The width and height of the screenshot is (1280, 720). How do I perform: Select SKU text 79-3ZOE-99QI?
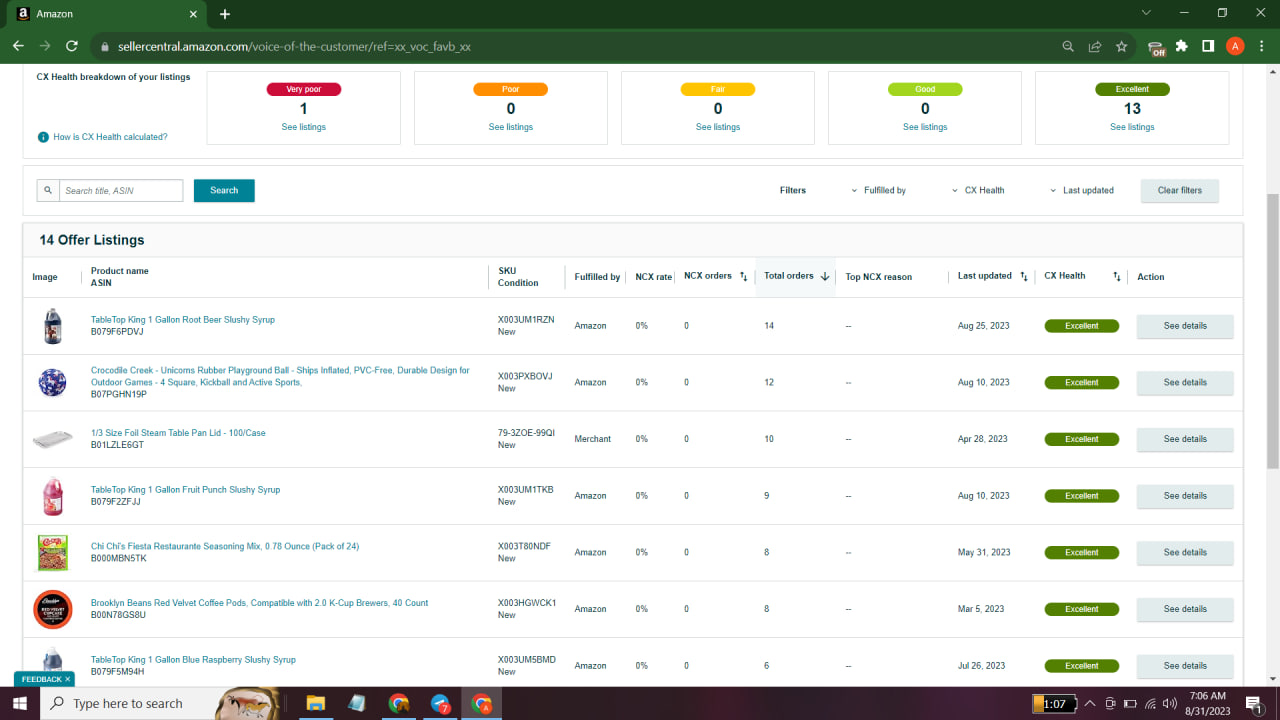tap(526, 433)
